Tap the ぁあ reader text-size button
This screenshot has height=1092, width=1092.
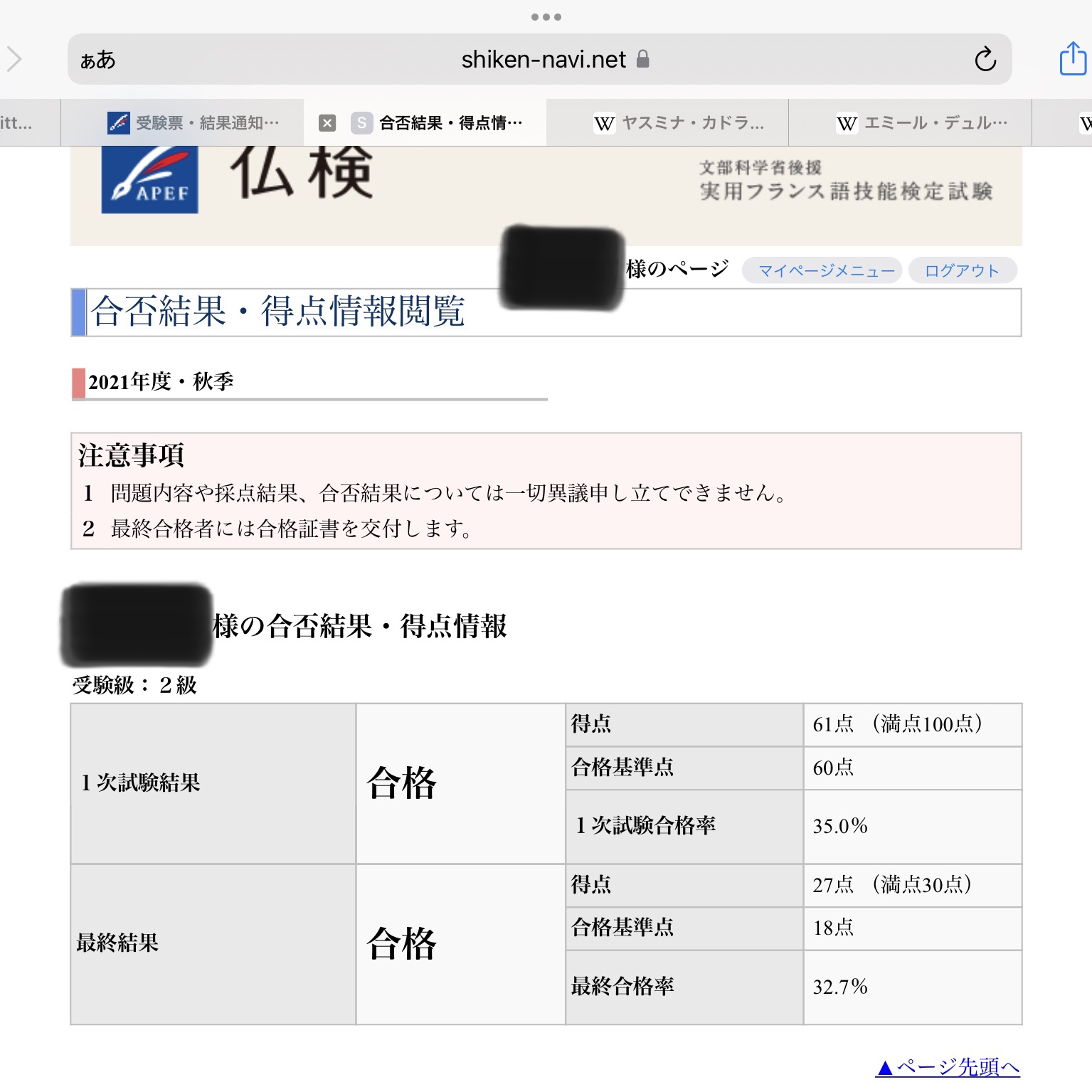(97, 59)
